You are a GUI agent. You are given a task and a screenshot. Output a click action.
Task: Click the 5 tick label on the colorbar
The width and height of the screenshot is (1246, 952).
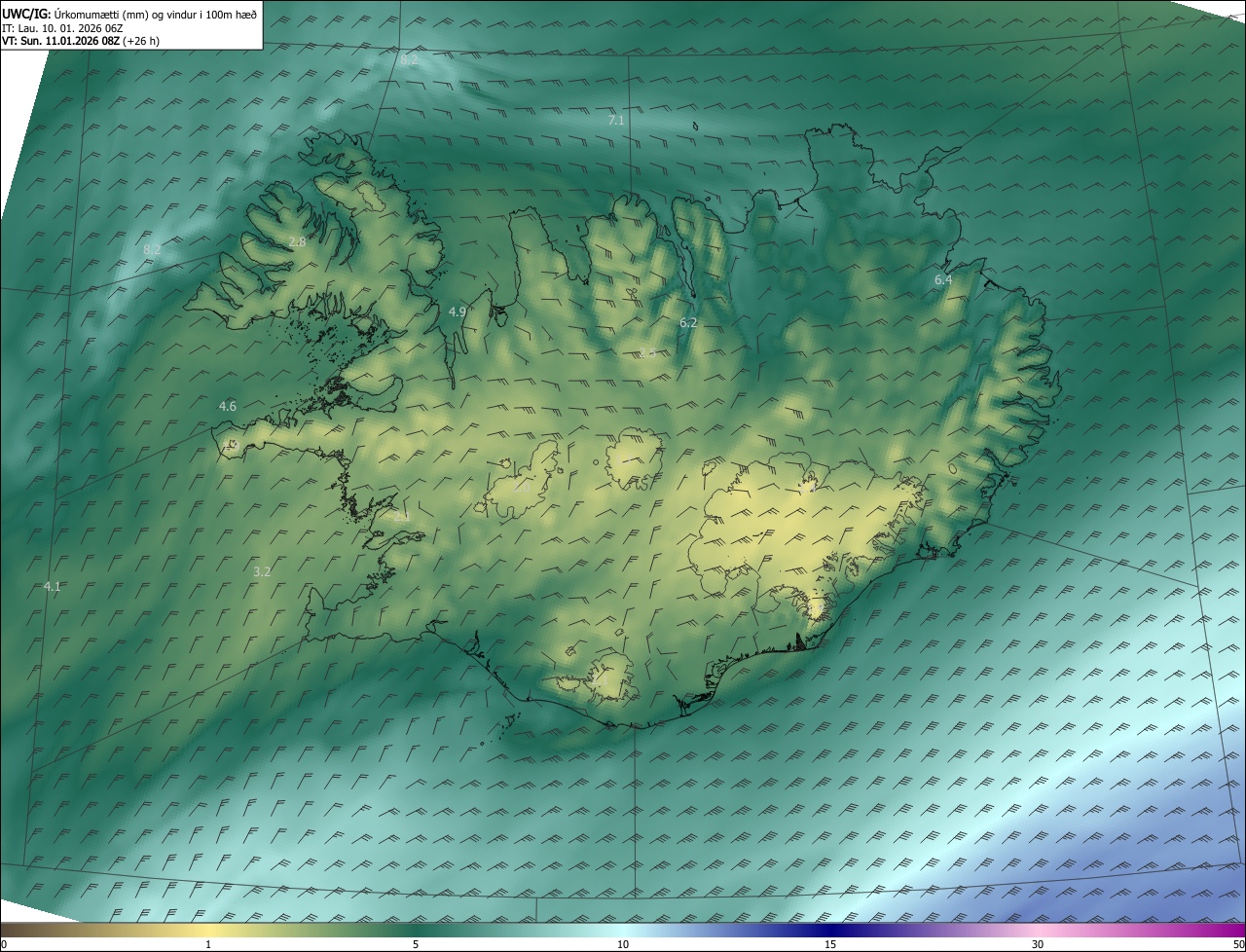(x=416, y=944)
